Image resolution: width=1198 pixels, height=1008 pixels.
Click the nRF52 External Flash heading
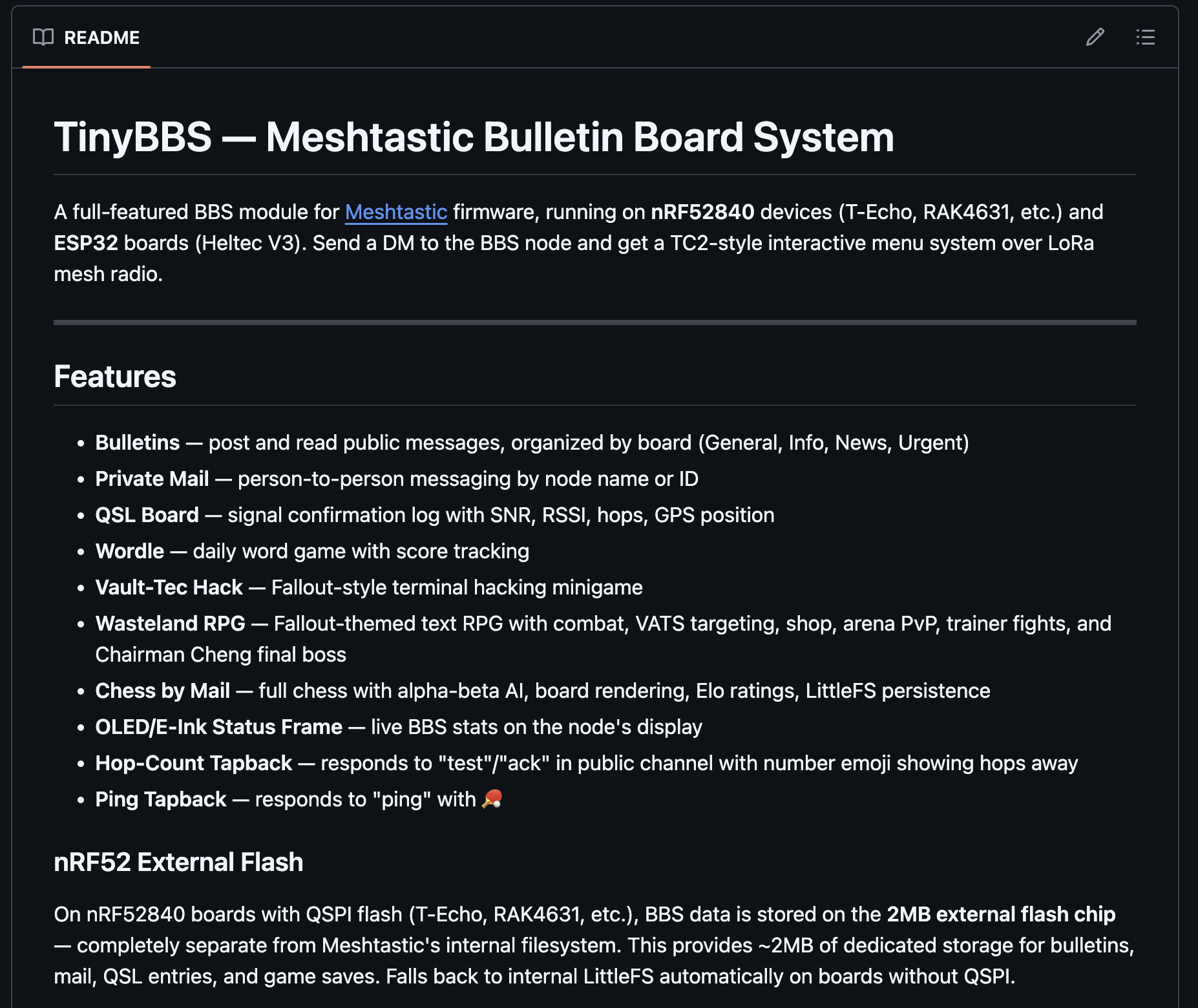(178, 862)
